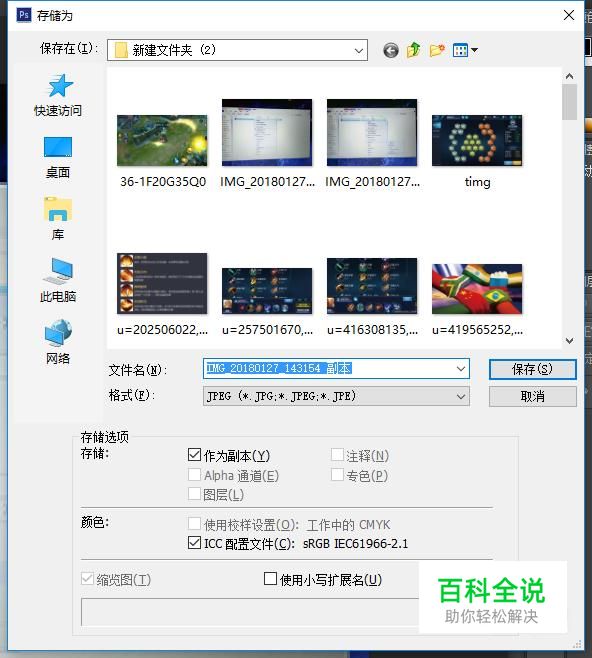Click the u=419565252,... file name label
The width and height of the screenshot is (592, 658).
point(477,330)
